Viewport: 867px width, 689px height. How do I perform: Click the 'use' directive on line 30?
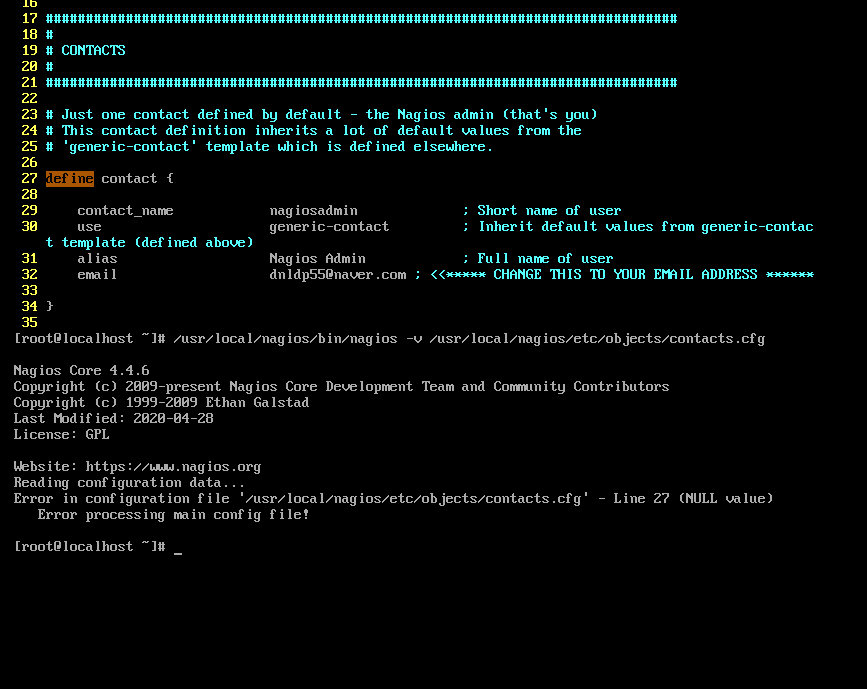pyautogui.click(x=90, y=227)
